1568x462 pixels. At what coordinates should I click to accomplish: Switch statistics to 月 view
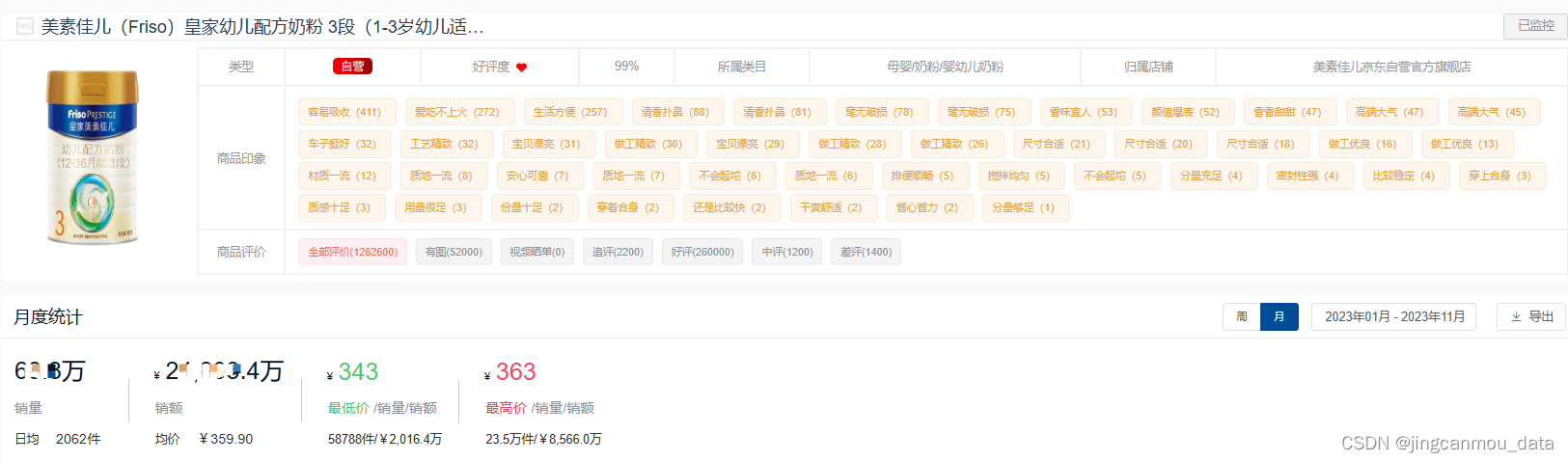tap(1279, 316)
